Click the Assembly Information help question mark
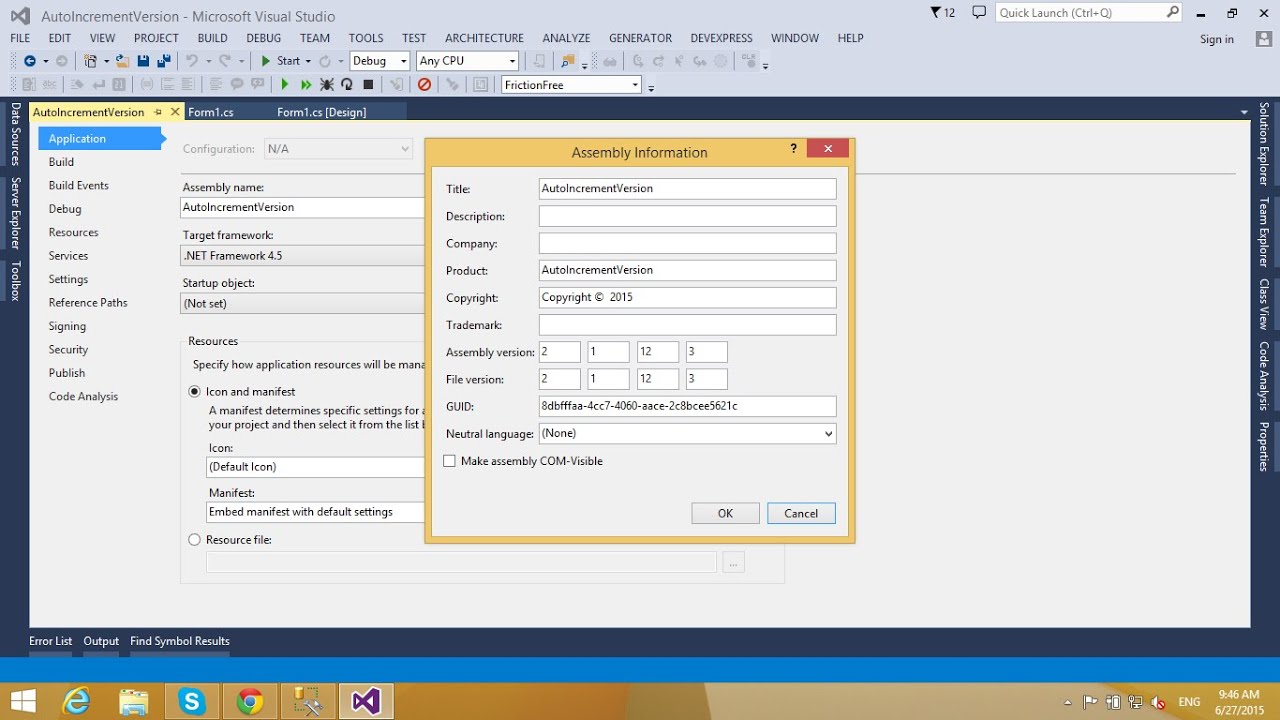 [x=794, y=148]
